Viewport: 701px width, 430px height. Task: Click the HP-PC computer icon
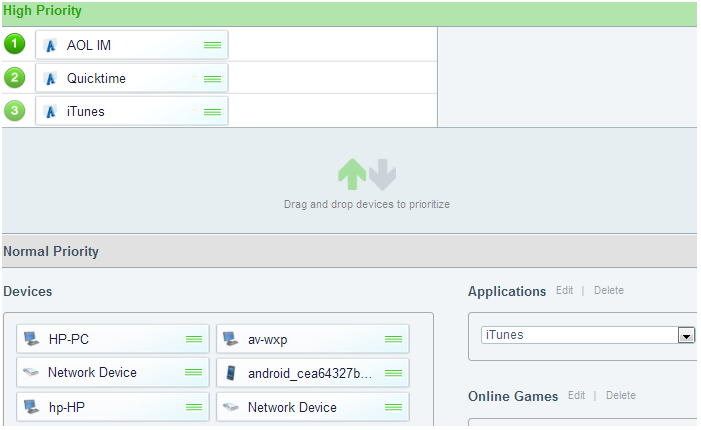tap(32, 339)
